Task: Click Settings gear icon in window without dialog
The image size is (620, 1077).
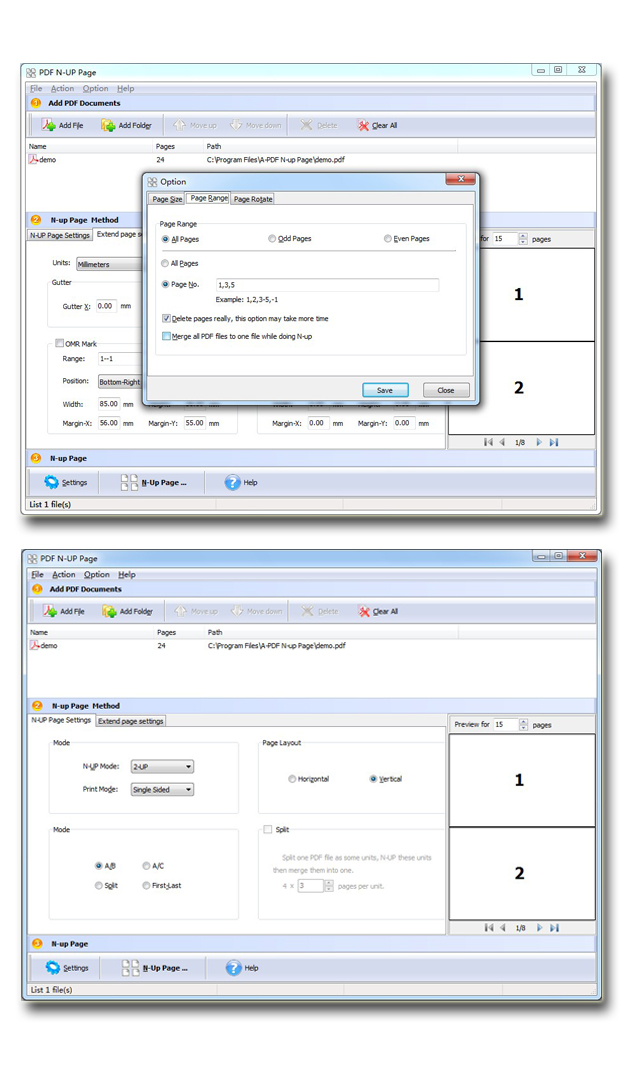Action: pos(53,968)
